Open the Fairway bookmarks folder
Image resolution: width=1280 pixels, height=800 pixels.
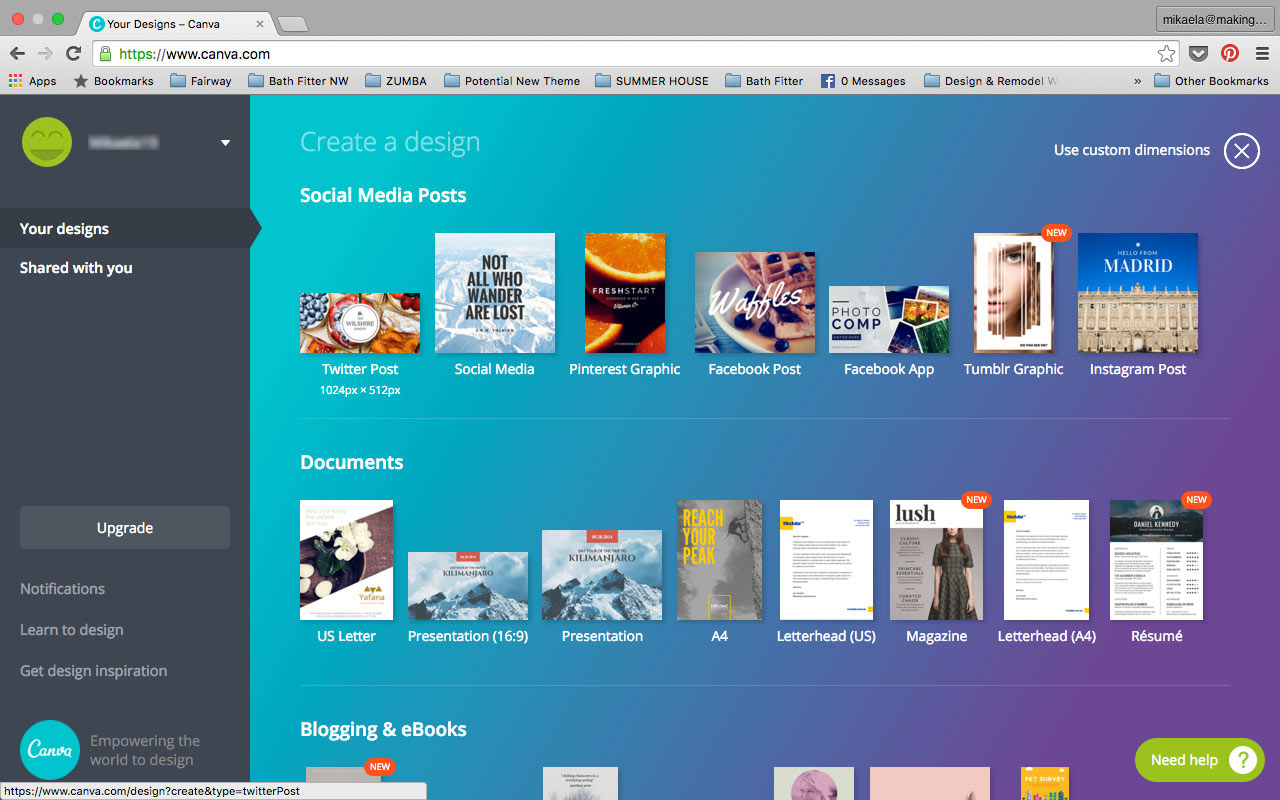(200, 81)
